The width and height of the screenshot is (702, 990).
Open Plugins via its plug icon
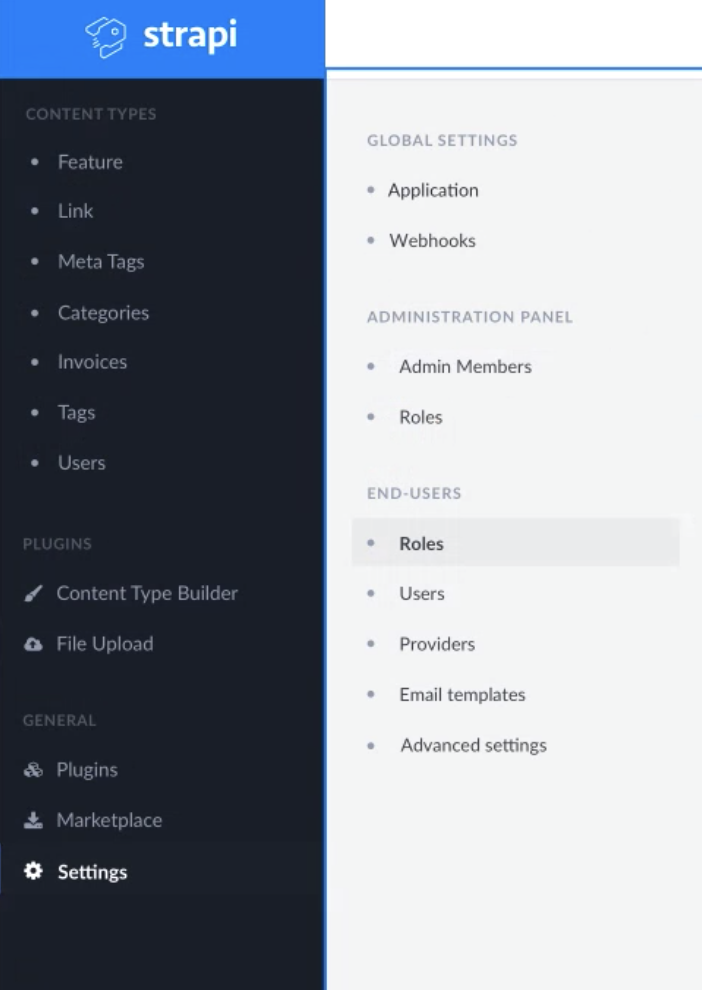32,769
